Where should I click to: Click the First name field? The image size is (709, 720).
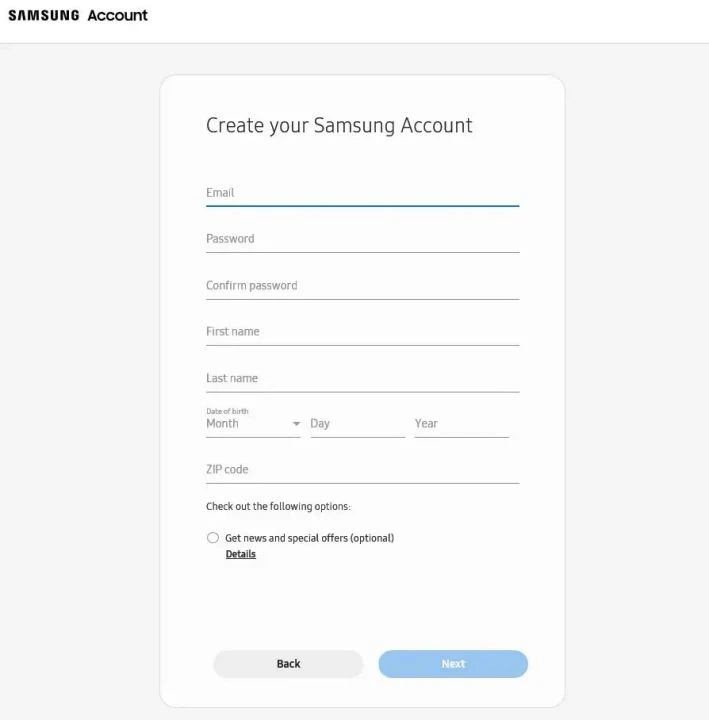pyautogui.click(x=362, y=332)
